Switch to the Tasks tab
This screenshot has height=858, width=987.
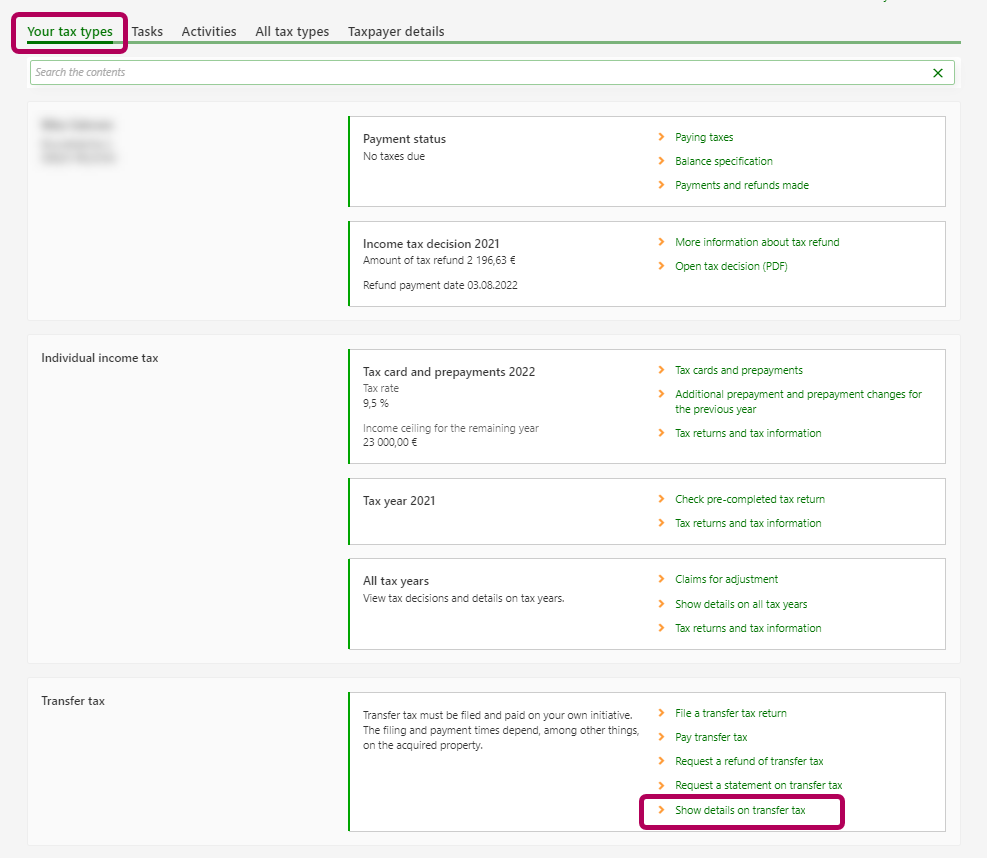(x=147, y=32)
